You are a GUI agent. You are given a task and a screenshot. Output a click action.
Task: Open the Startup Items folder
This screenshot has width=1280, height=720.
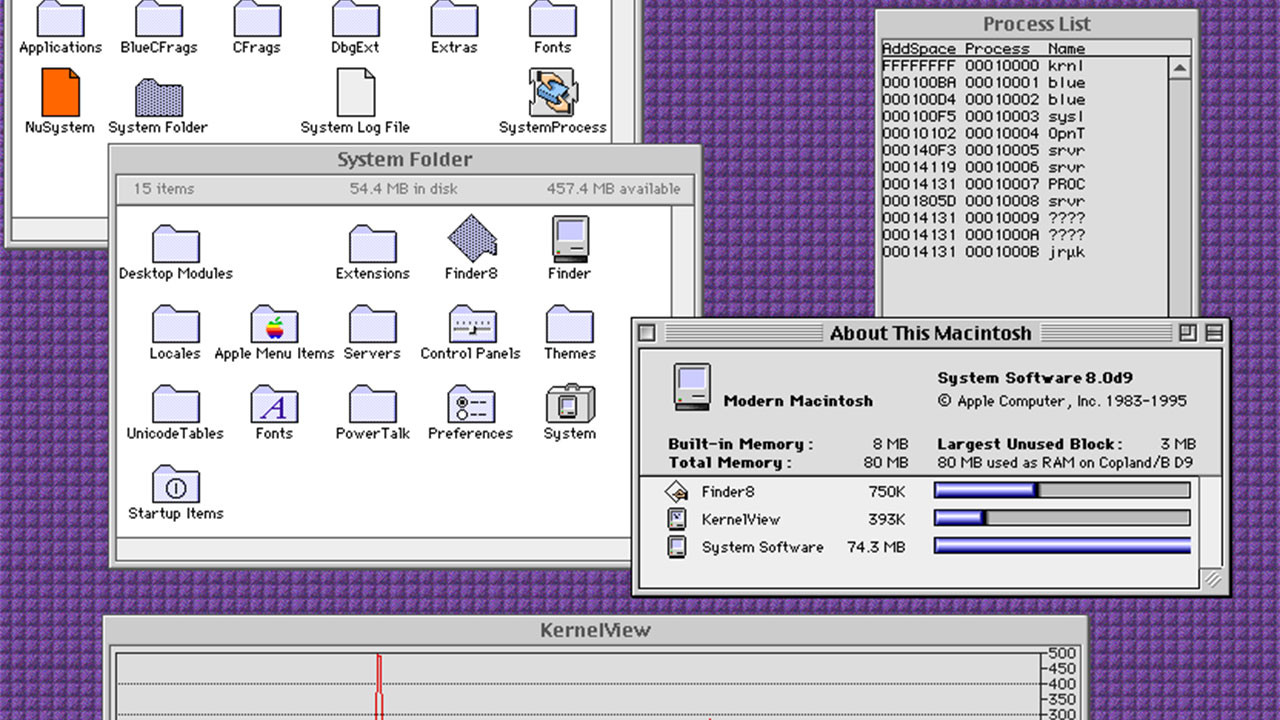pos(176,484)
